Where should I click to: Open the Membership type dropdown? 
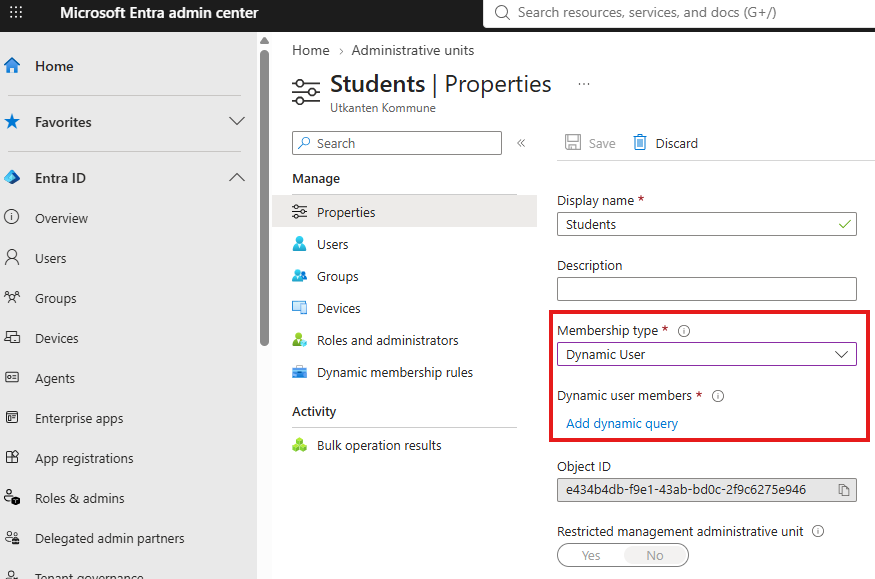coord(706,354)
